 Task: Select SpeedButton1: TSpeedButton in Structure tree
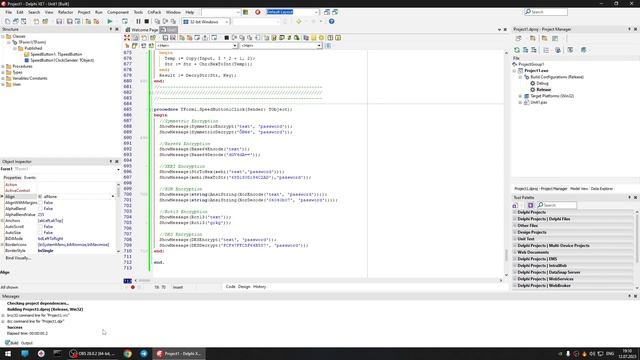coord(56,54)
